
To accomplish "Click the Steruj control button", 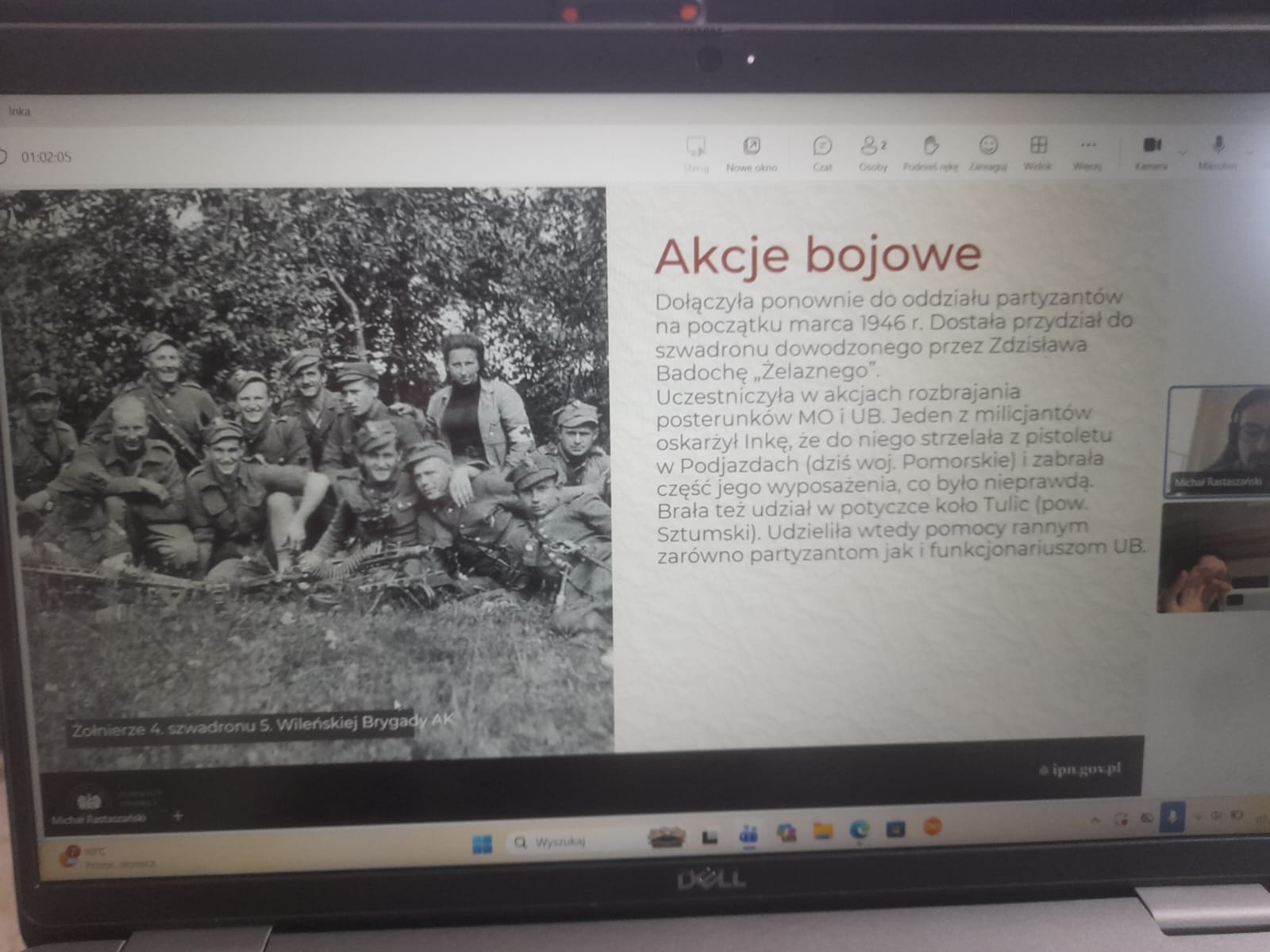I will (695, 151).
